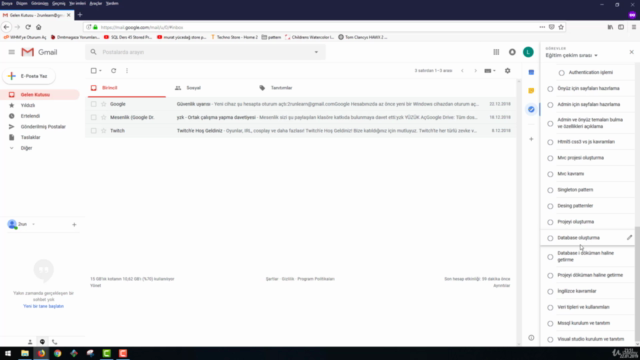Open the Eğitim çekim sırası task list dropdown
The width and height of the screenshot is (640, 360).
[x=571, y=55]
